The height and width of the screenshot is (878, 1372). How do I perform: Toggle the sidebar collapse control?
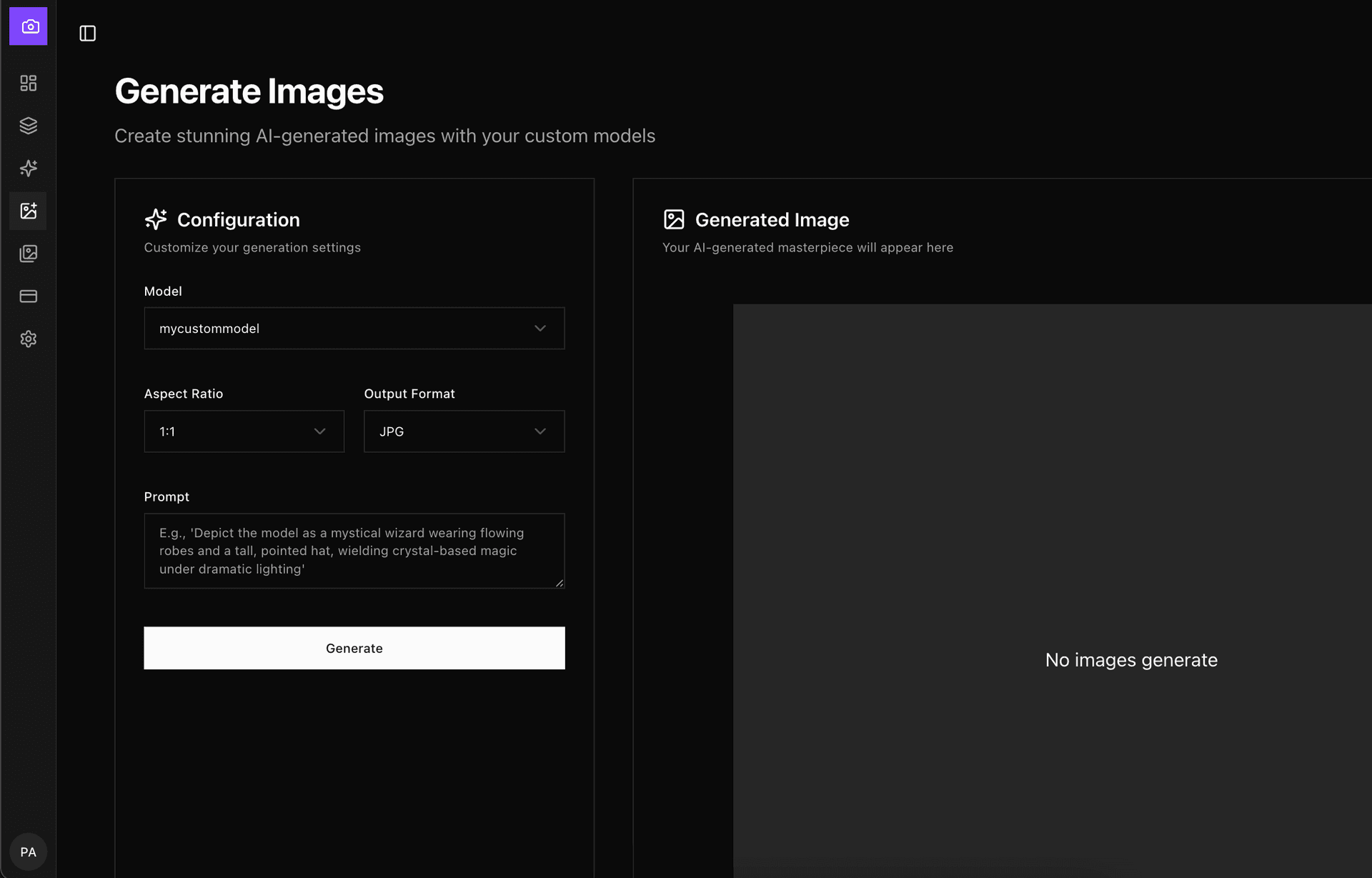(88, 34)
